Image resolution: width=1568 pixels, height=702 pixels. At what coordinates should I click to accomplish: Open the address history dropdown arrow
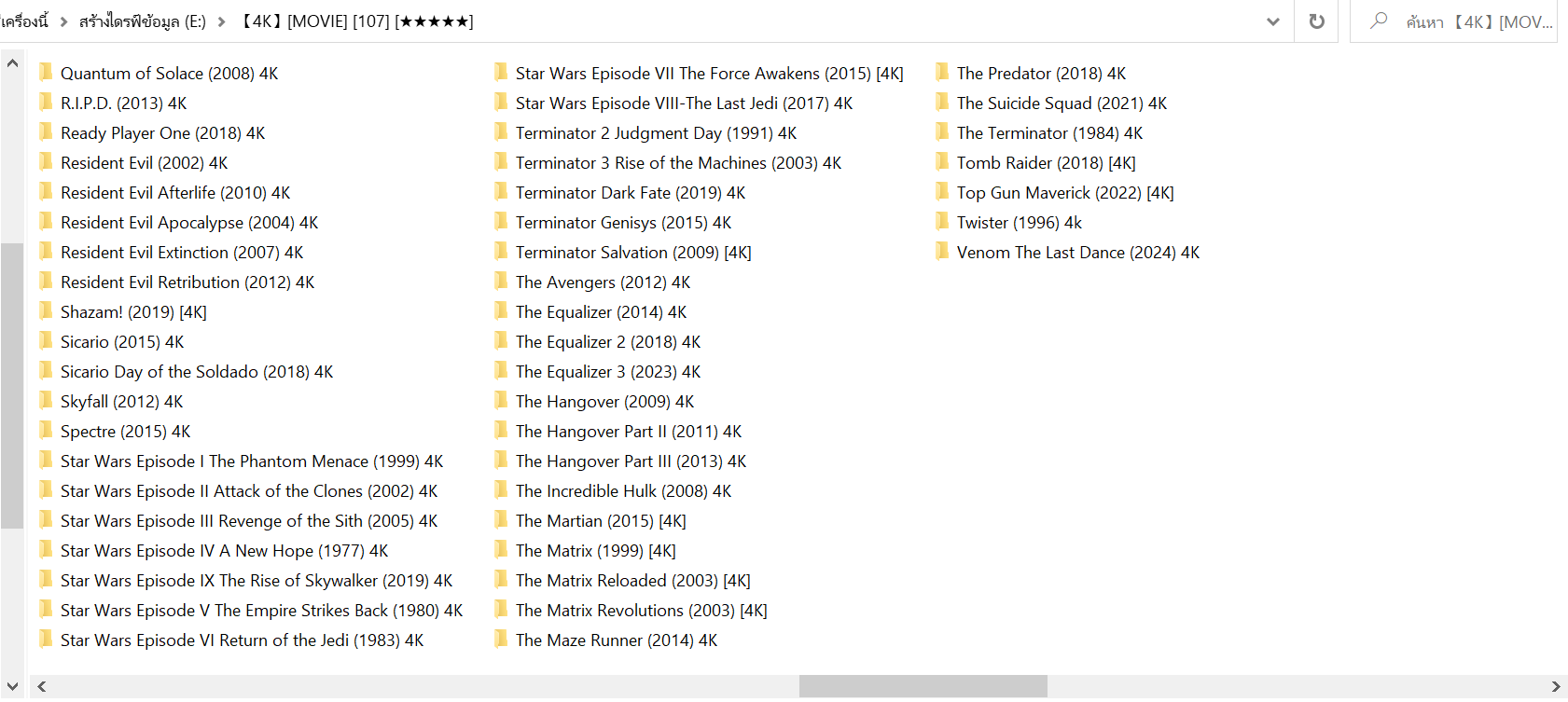(1273, 21)
